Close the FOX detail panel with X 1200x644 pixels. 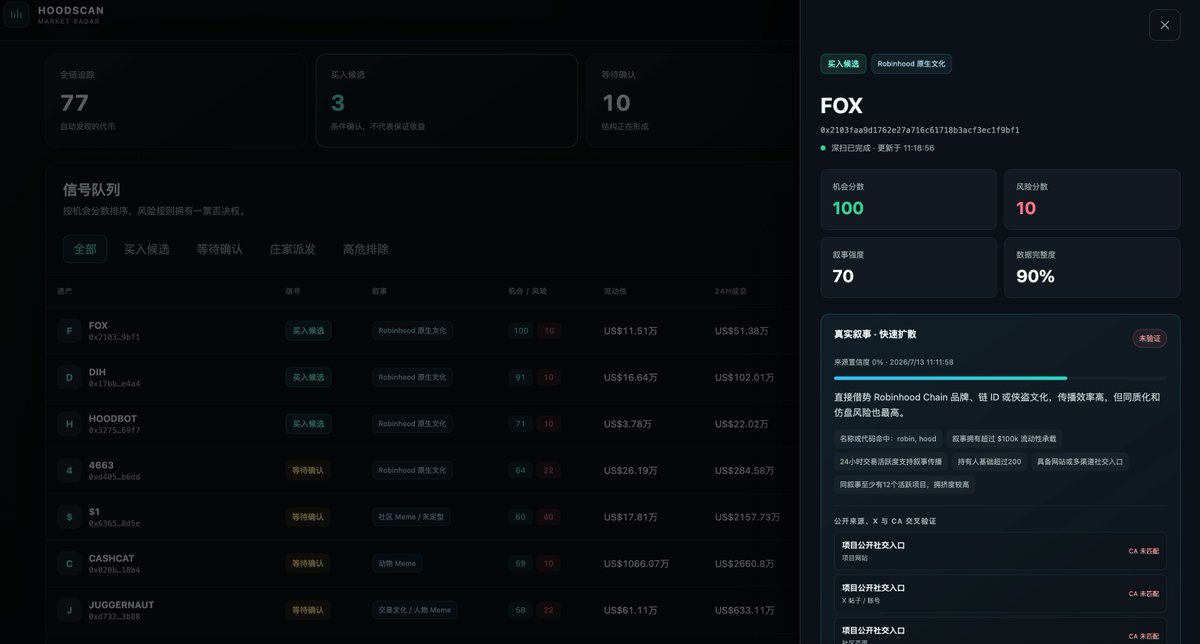(x=1164, y=25)
